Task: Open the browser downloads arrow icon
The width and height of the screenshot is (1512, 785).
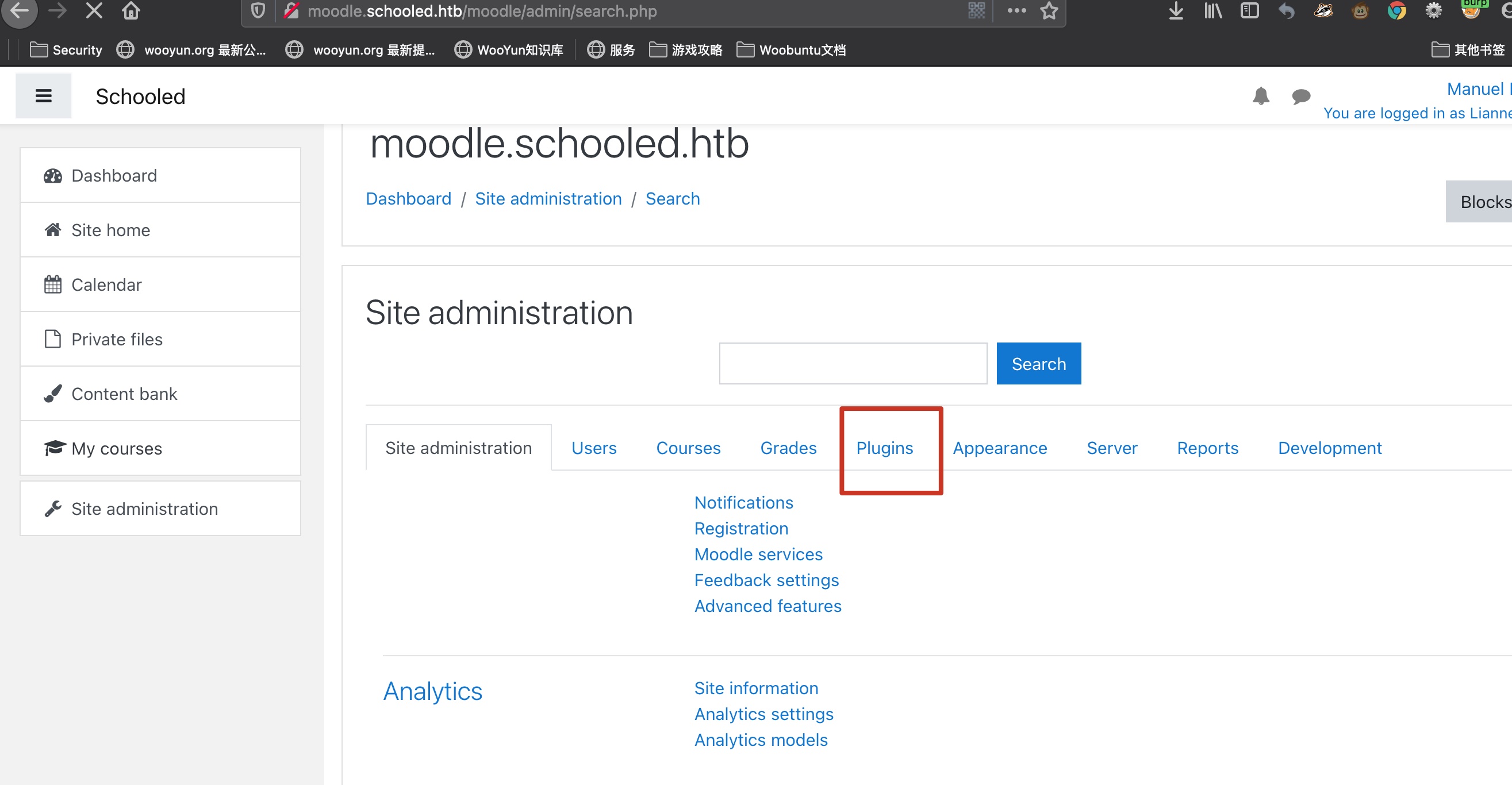Action: [1176, 11]
